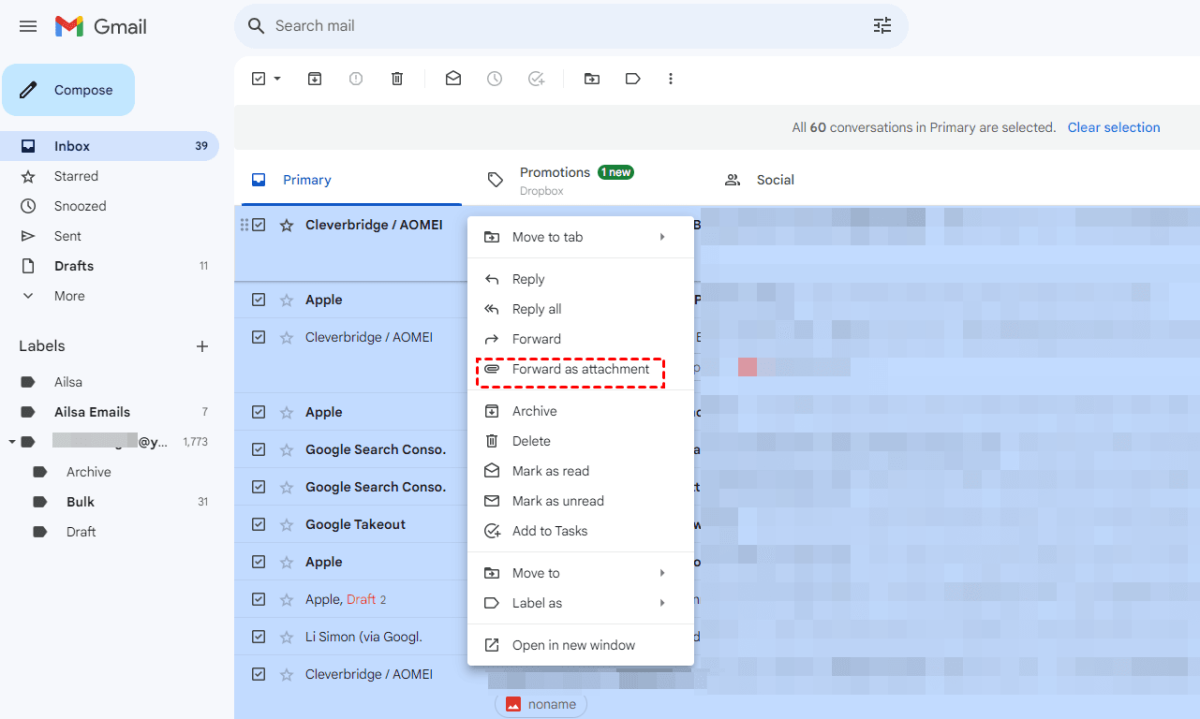Open Draft sublabel
1200x719 pixels.
pos(110,532)
